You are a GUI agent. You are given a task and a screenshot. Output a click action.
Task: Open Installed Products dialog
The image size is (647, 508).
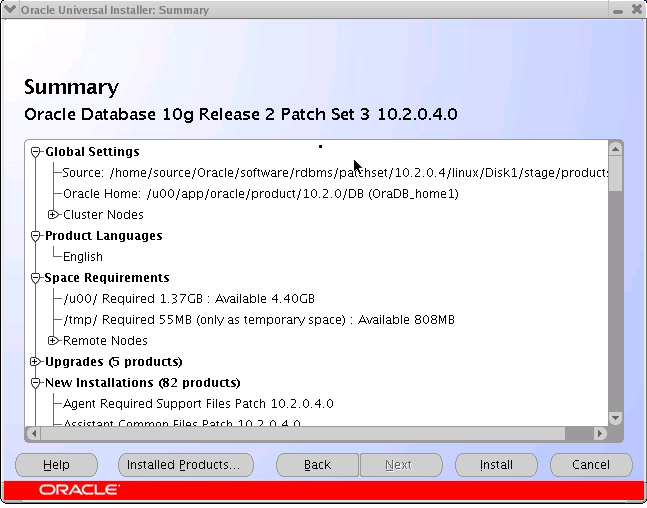point(186,465)
